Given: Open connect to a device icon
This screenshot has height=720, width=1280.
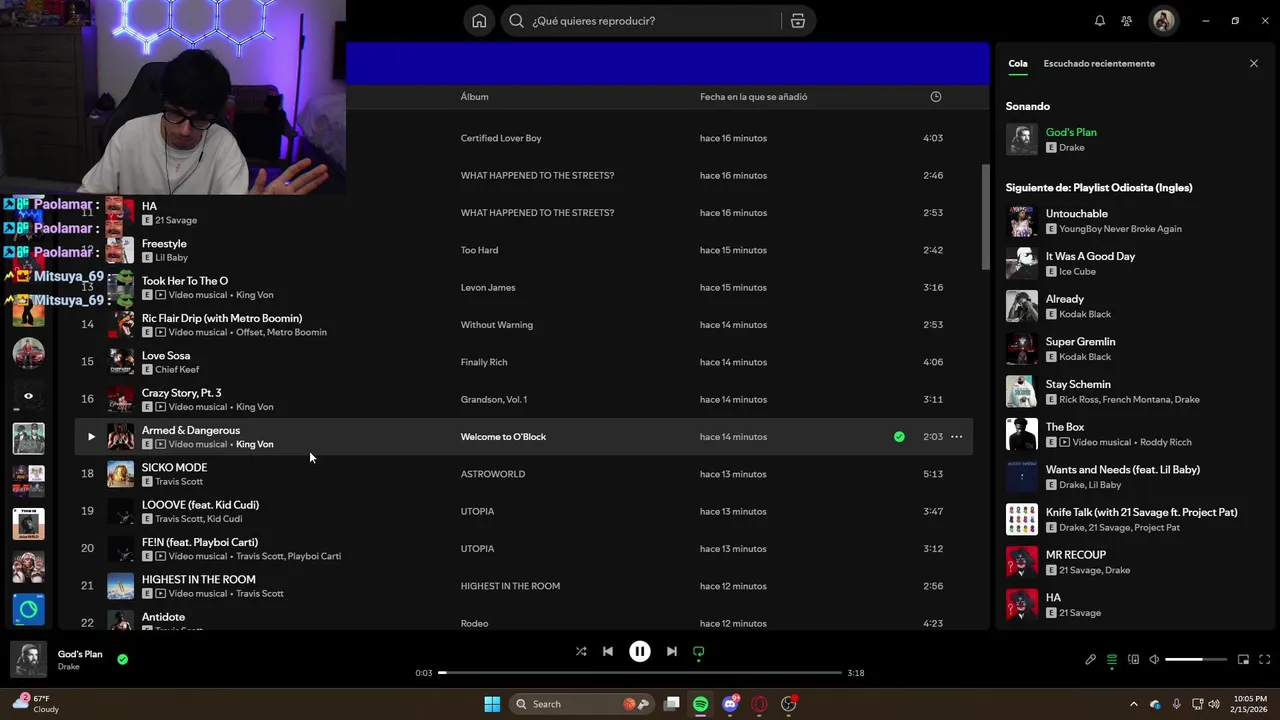Looking at the screenshot, I should tap(1133, 660).
